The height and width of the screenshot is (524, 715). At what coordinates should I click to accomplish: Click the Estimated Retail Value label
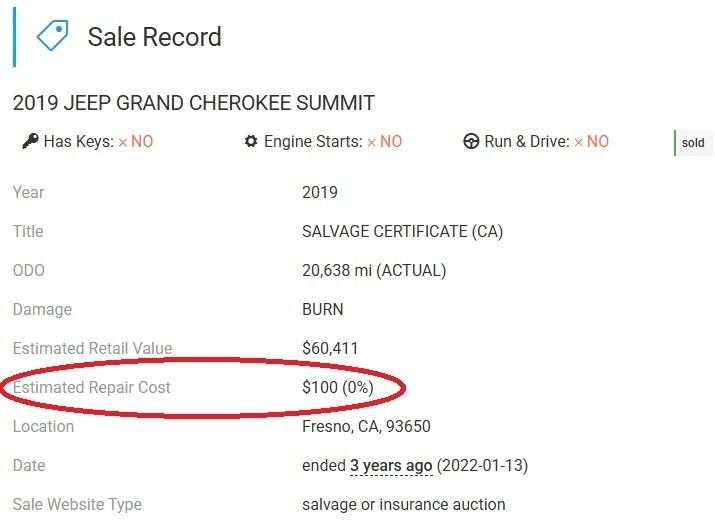(92, 349)
